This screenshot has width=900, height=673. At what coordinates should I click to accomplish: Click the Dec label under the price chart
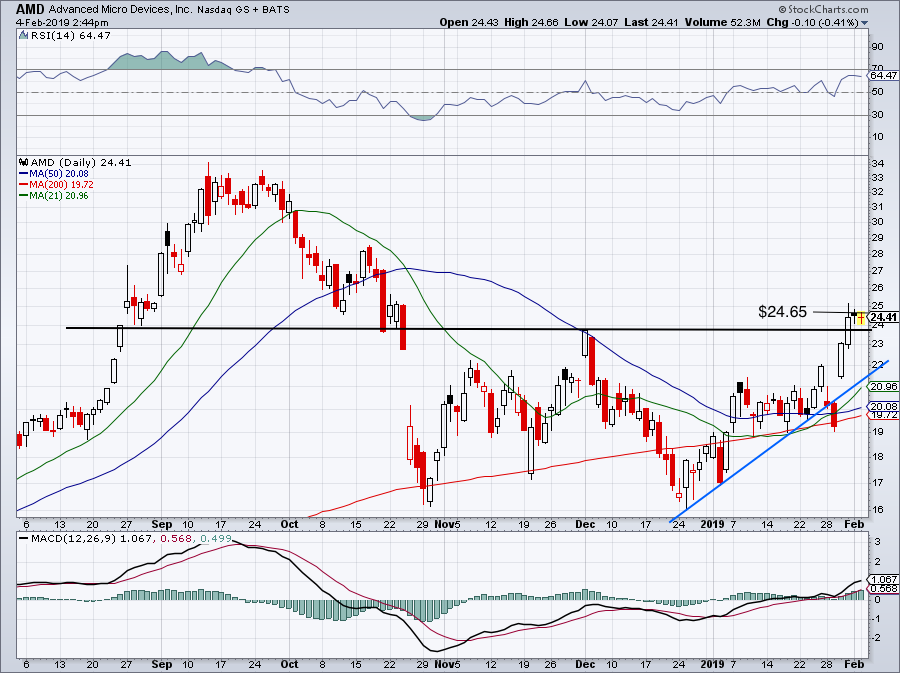(x=585, y=524)
